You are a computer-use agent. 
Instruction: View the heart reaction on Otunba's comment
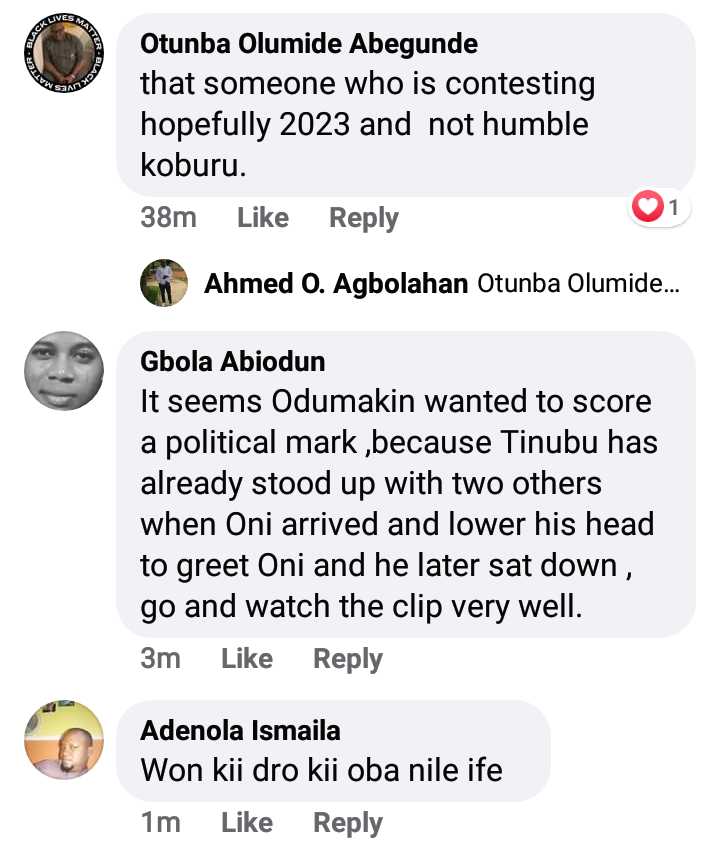click(648, 208)
